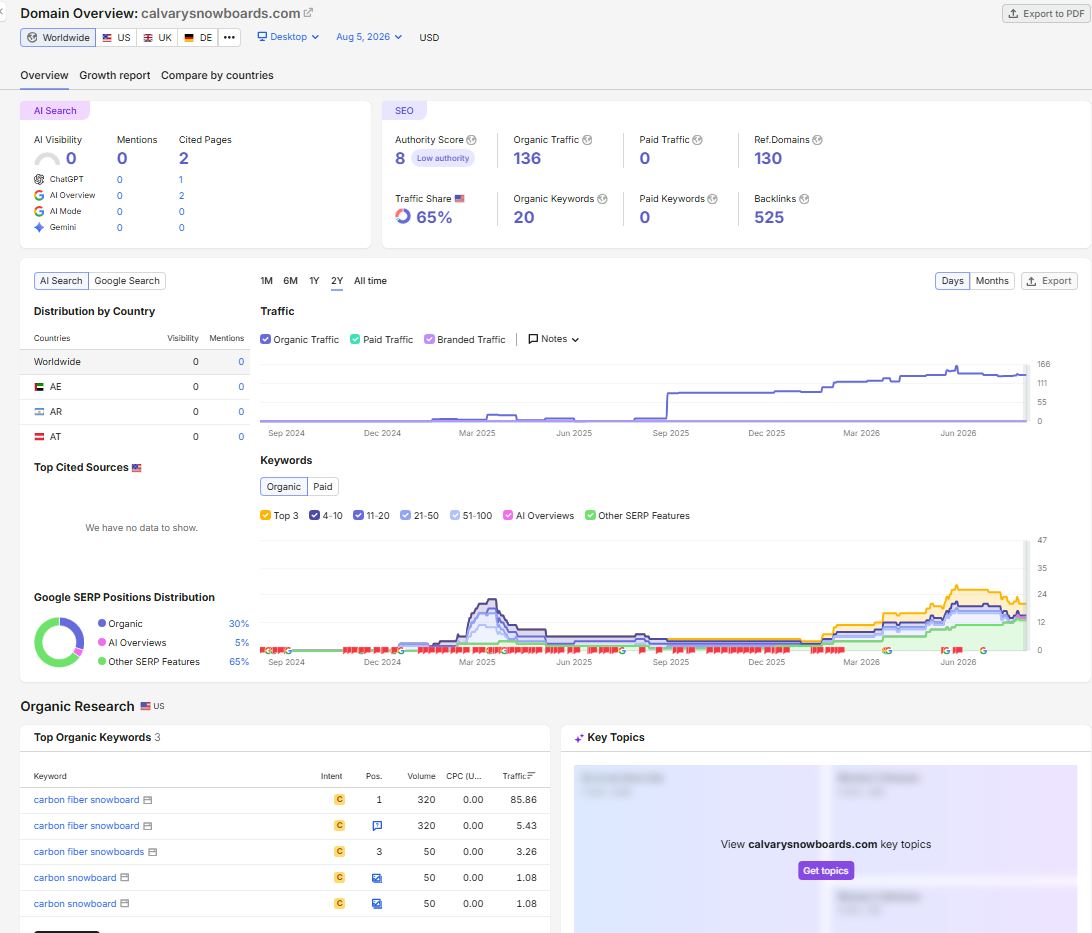This screenshot has height=933, width=1092.
Task: Click commercial intent badge for 'carbon fiber snowboards'
Action: (340, 852)
